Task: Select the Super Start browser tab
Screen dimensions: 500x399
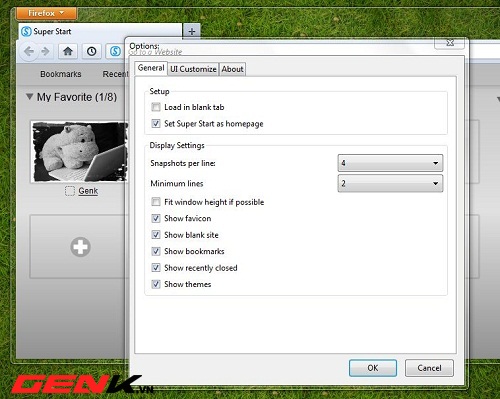Action: click(x=100, y=32)
